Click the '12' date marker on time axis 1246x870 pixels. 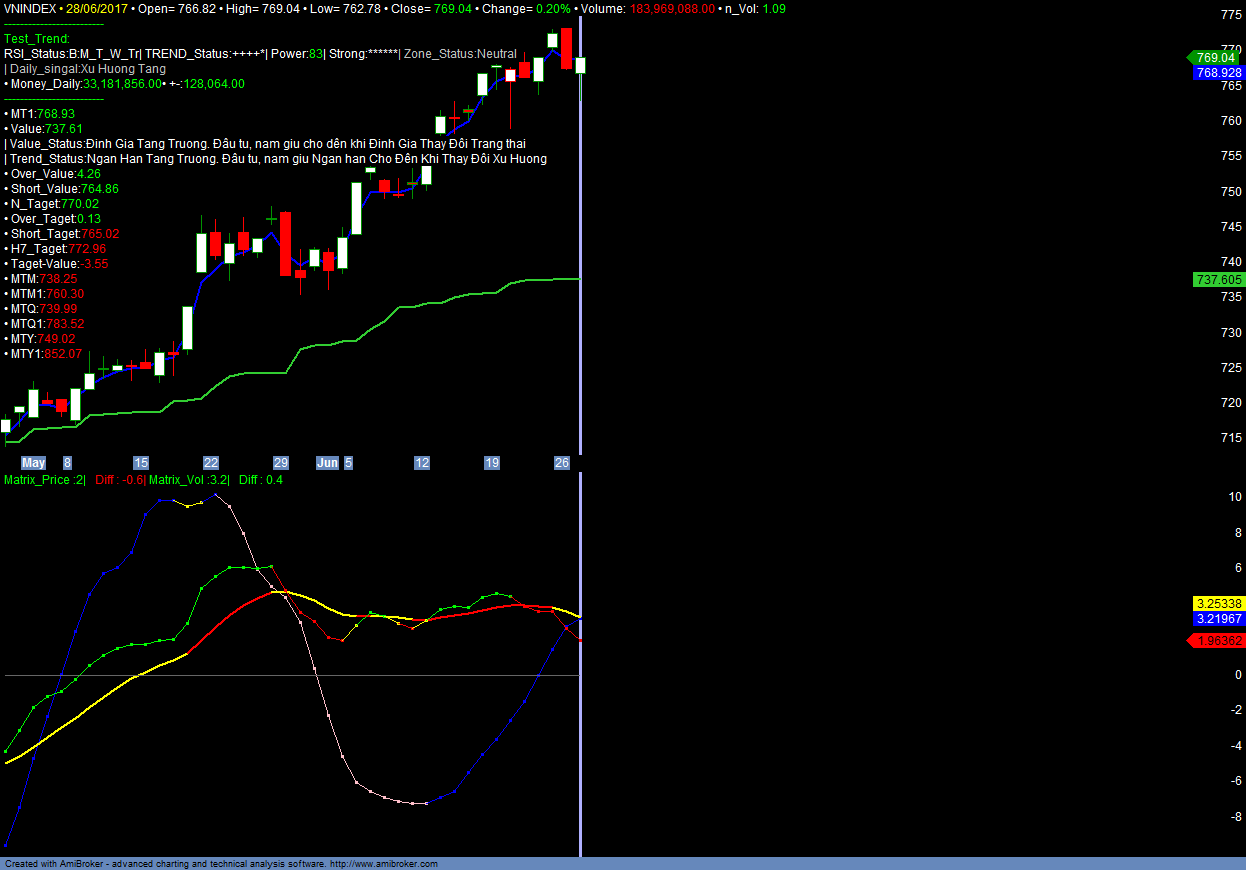(x=422, y=463)
